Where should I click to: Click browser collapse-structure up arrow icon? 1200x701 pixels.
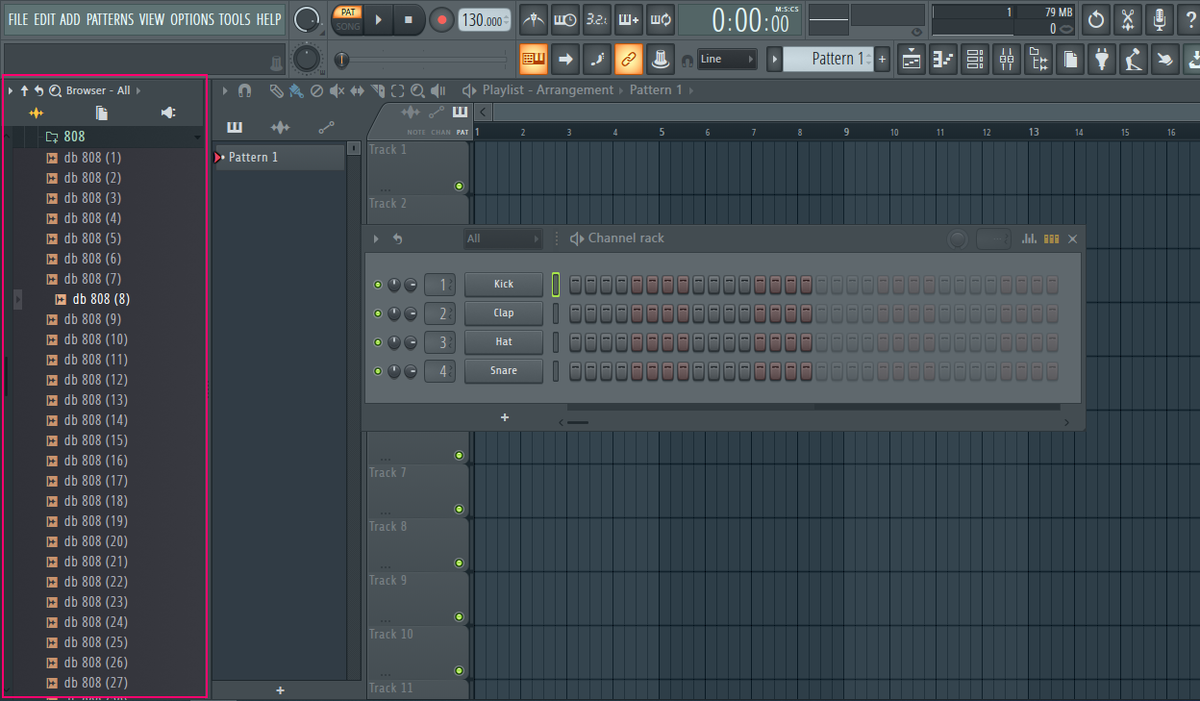pyautogui.click(x=25, y=90)
